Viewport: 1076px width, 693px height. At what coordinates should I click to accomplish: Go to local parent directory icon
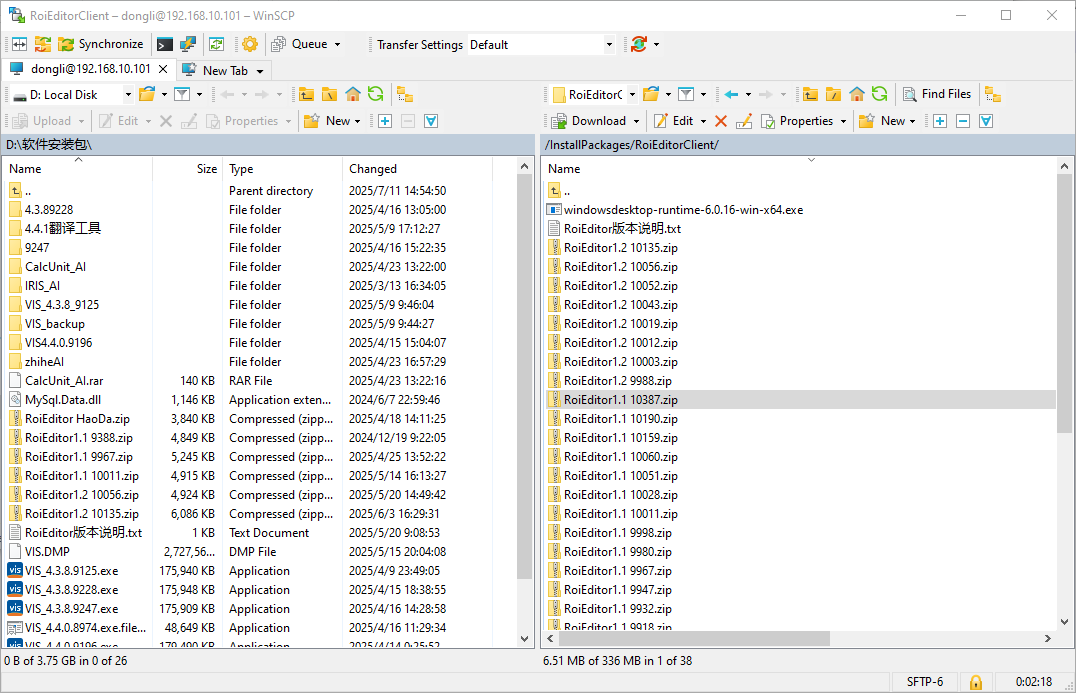[306, 94]
